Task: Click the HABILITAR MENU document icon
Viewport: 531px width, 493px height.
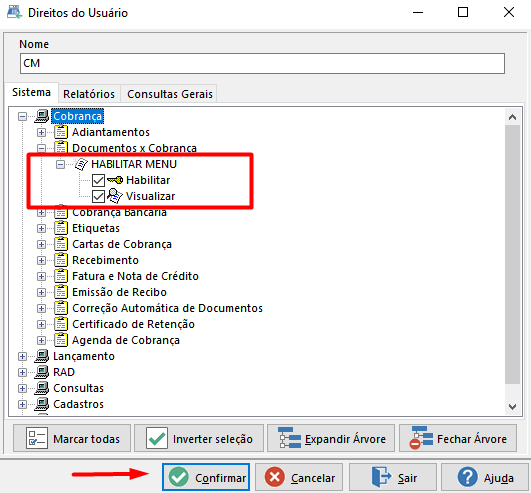Action: click(x=81, y=164)
